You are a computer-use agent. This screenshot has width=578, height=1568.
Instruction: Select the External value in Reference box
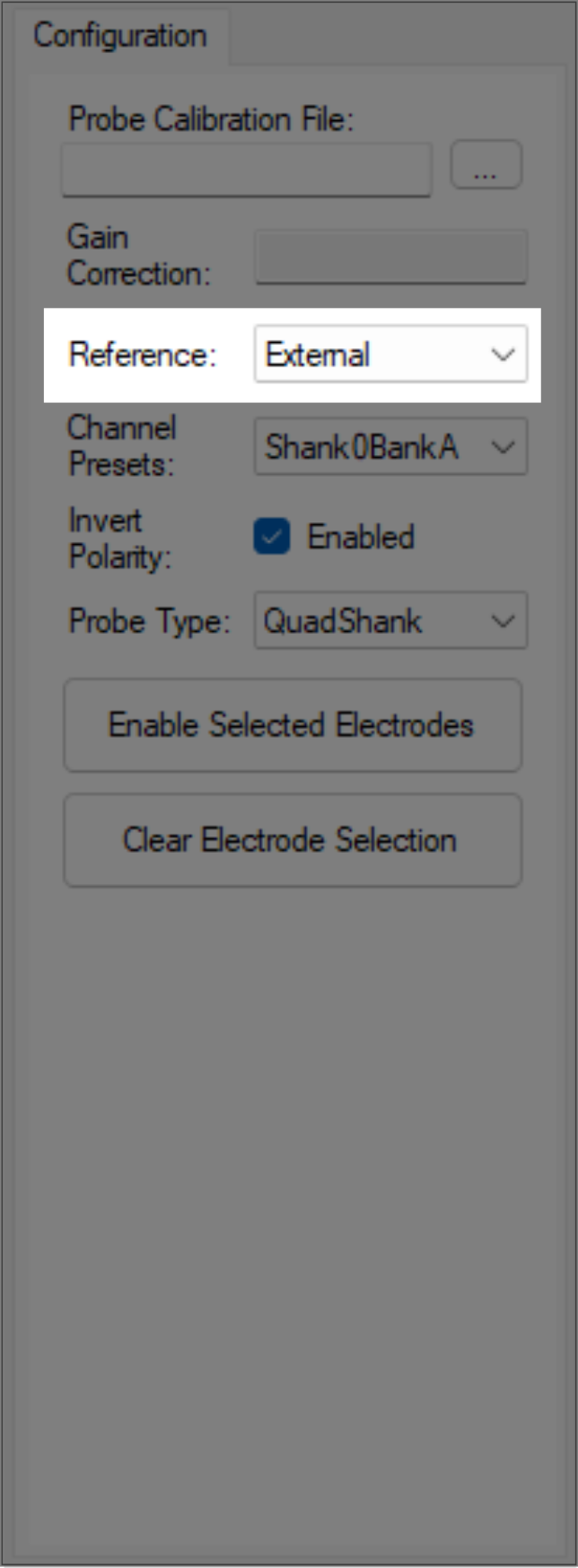coord(319,355)
